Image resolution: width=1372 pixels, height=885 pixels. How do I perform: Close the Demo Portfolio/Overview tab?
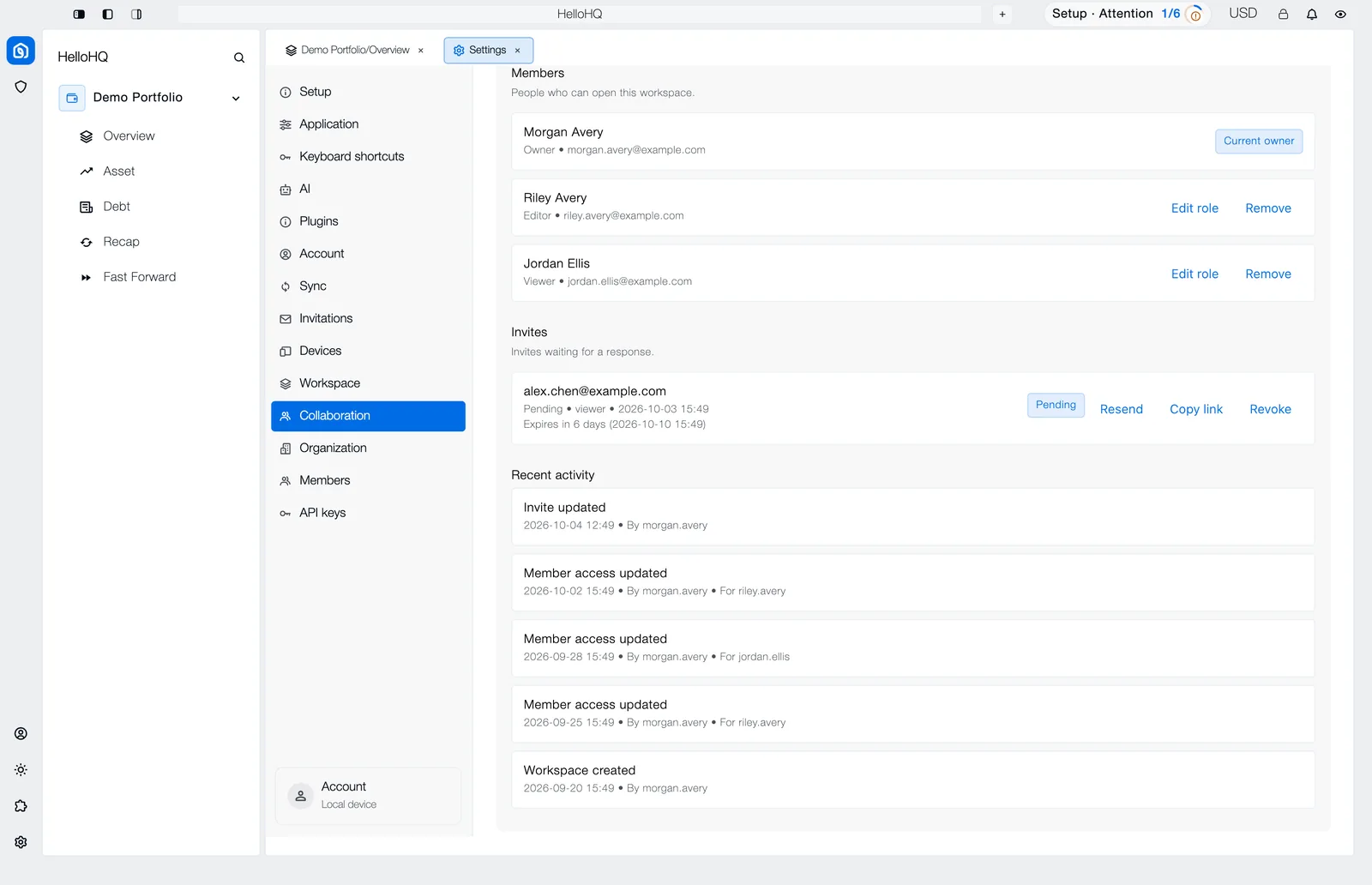pos(421,51)
